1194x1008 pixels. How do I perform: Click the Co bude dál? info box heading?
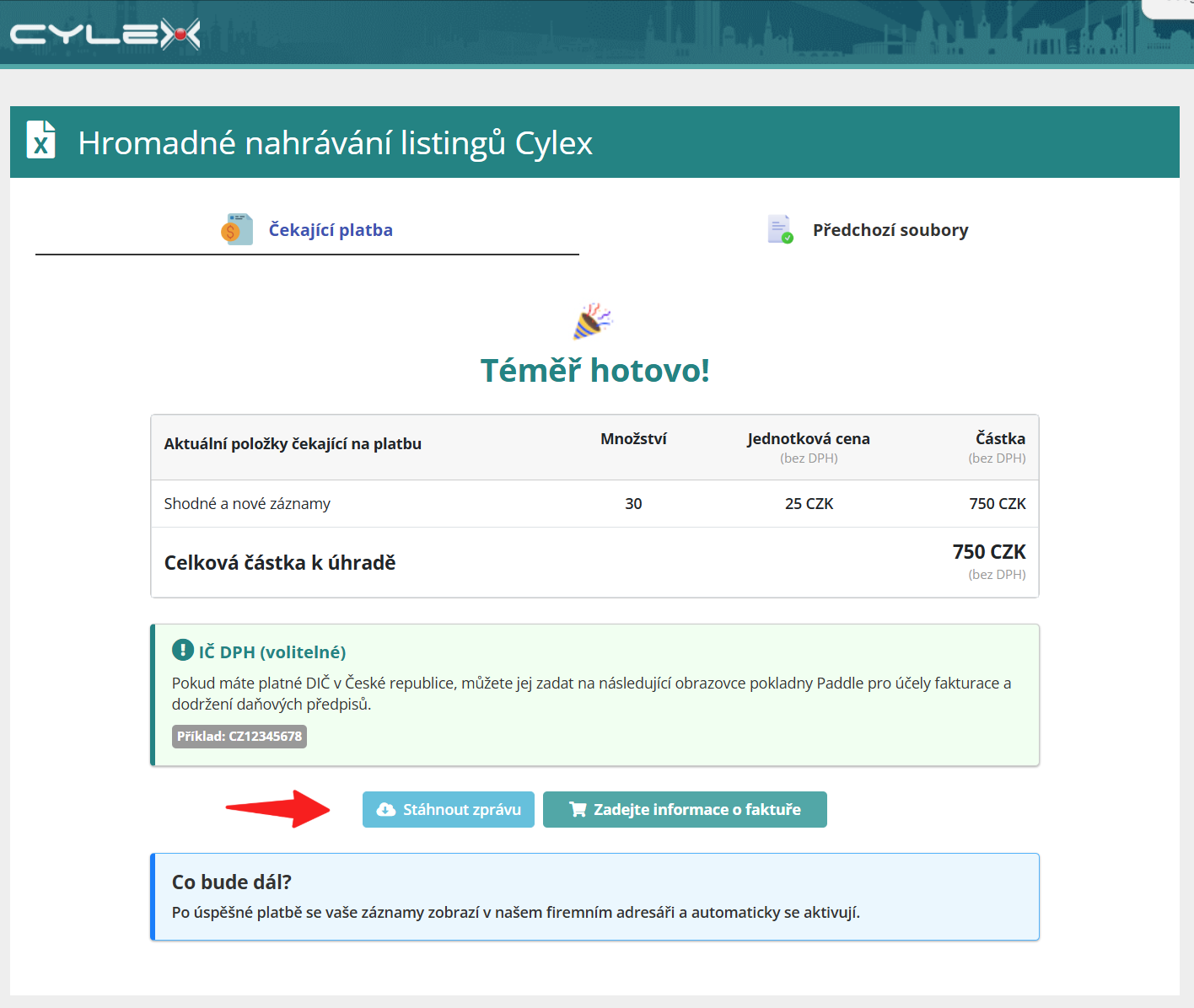point(232,882)
